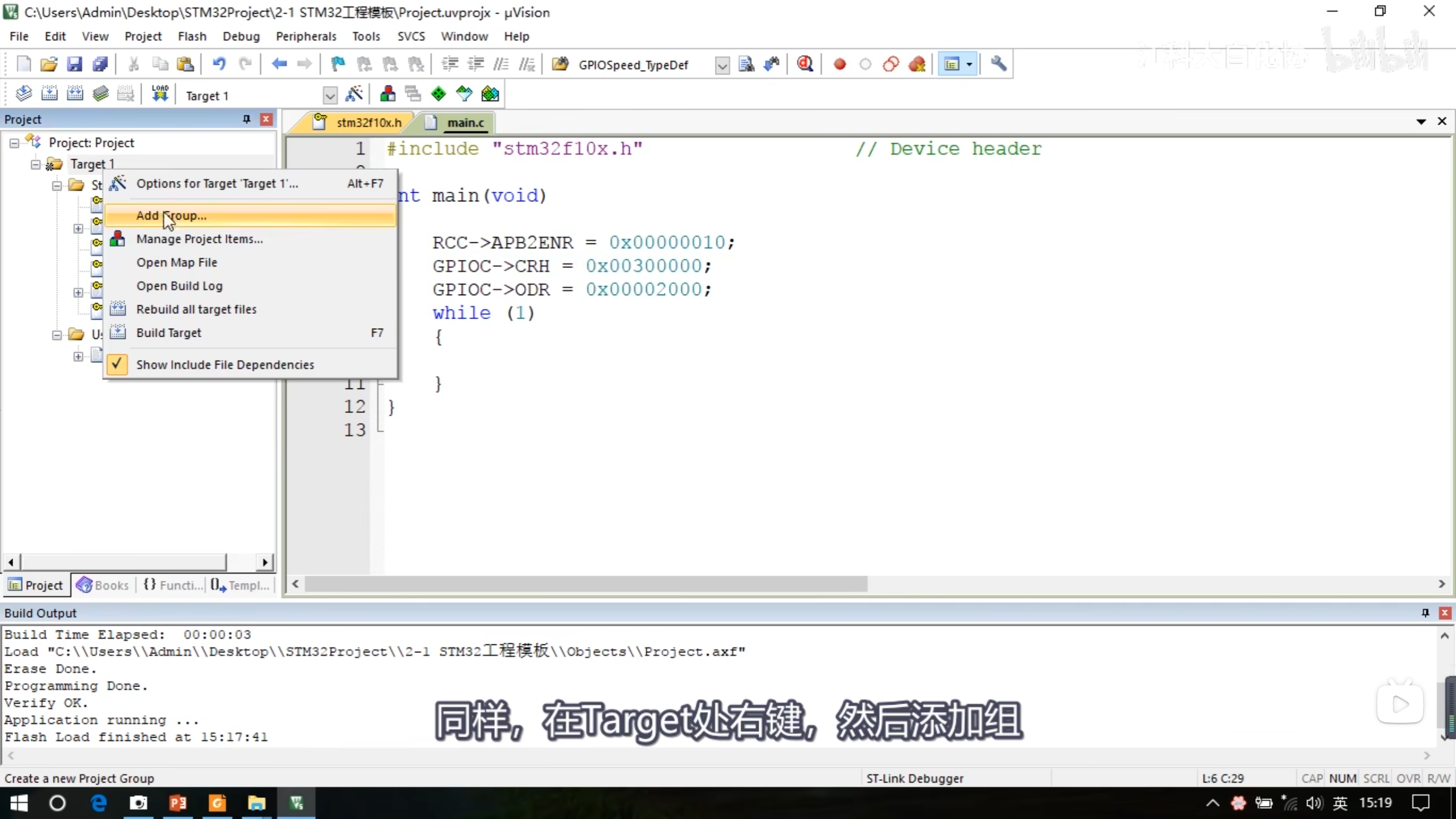Open Manage Run-Time Environment green diamond icon
This screenshot has width=1456, height=819.
click(439, 94)
